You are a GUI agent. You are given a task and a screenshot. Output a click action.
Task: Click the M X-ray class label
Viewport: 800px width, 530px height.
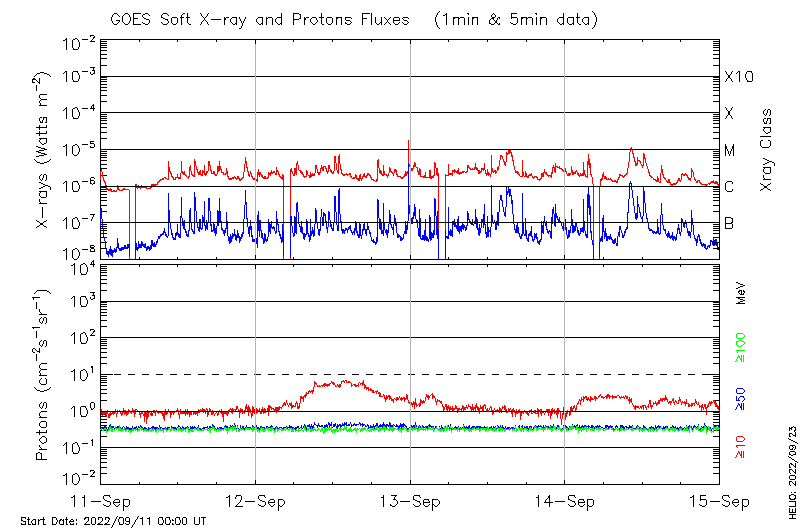(x=730, y=151)
